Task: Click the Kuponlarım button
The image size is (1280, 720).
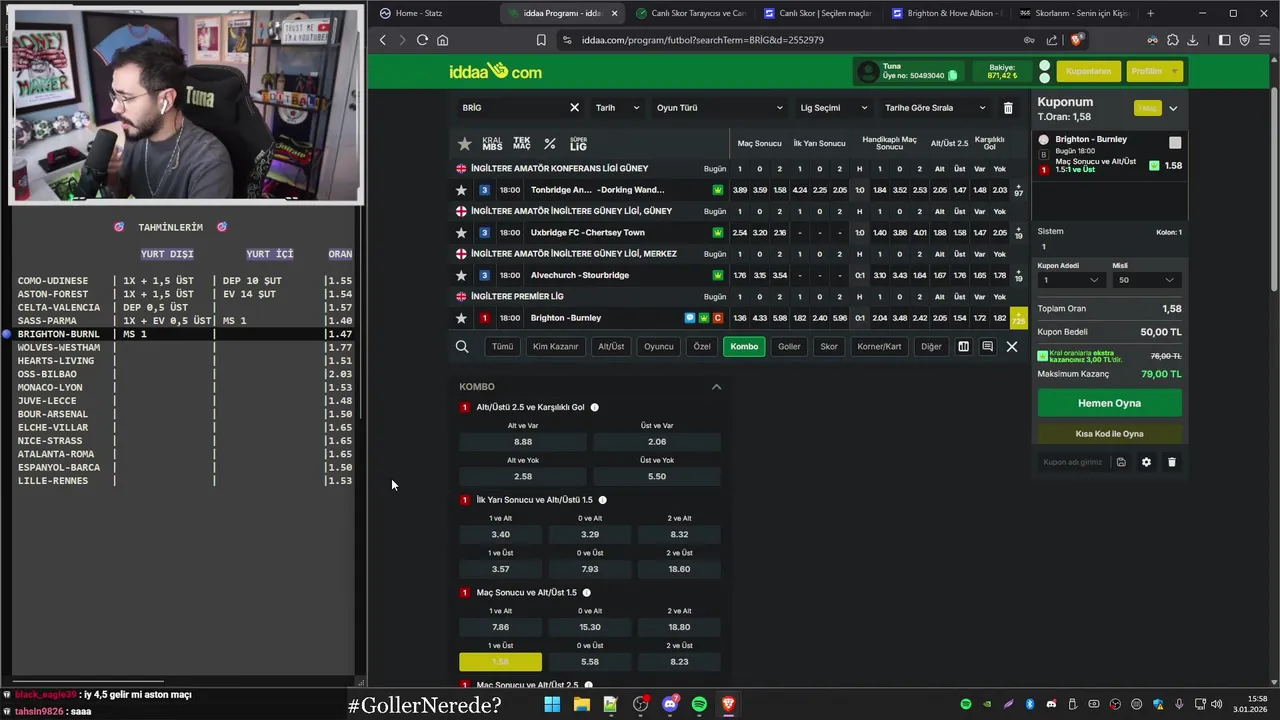Action: click(x=1089, y=71)
